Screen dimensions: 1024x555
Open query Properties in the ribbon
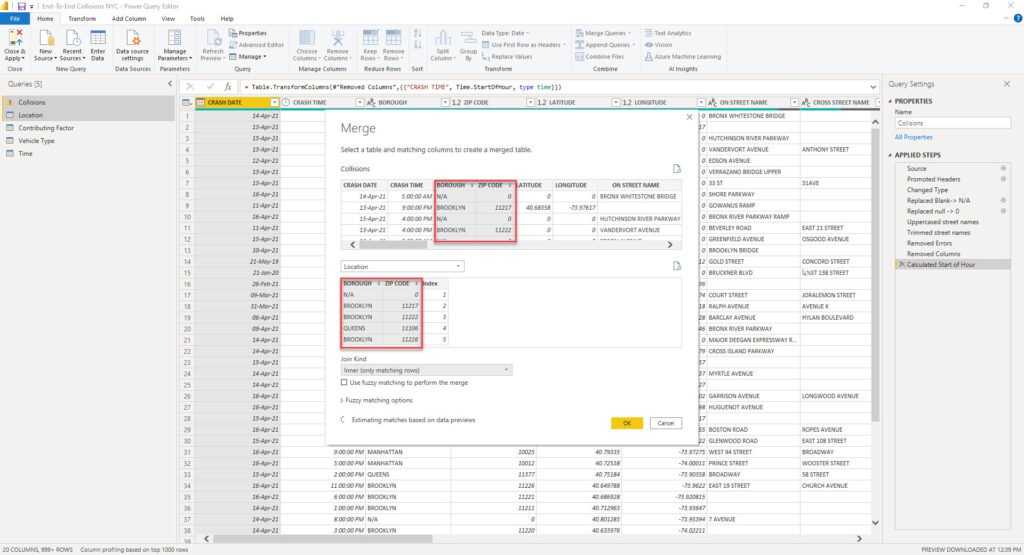[248, 33]
